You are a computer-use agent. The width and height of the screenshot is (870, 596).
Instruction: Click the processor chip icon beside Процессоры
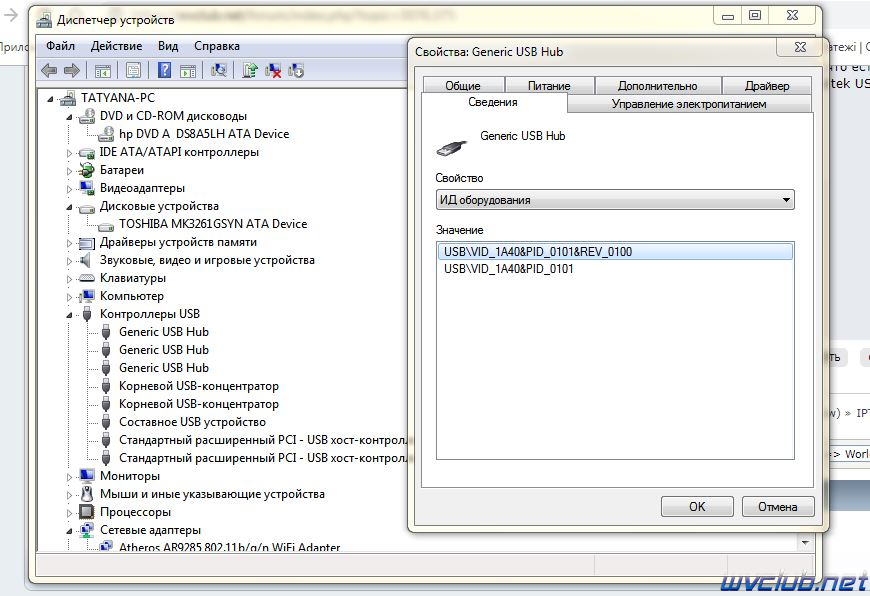pyautogui.click(x=87, y=512)
